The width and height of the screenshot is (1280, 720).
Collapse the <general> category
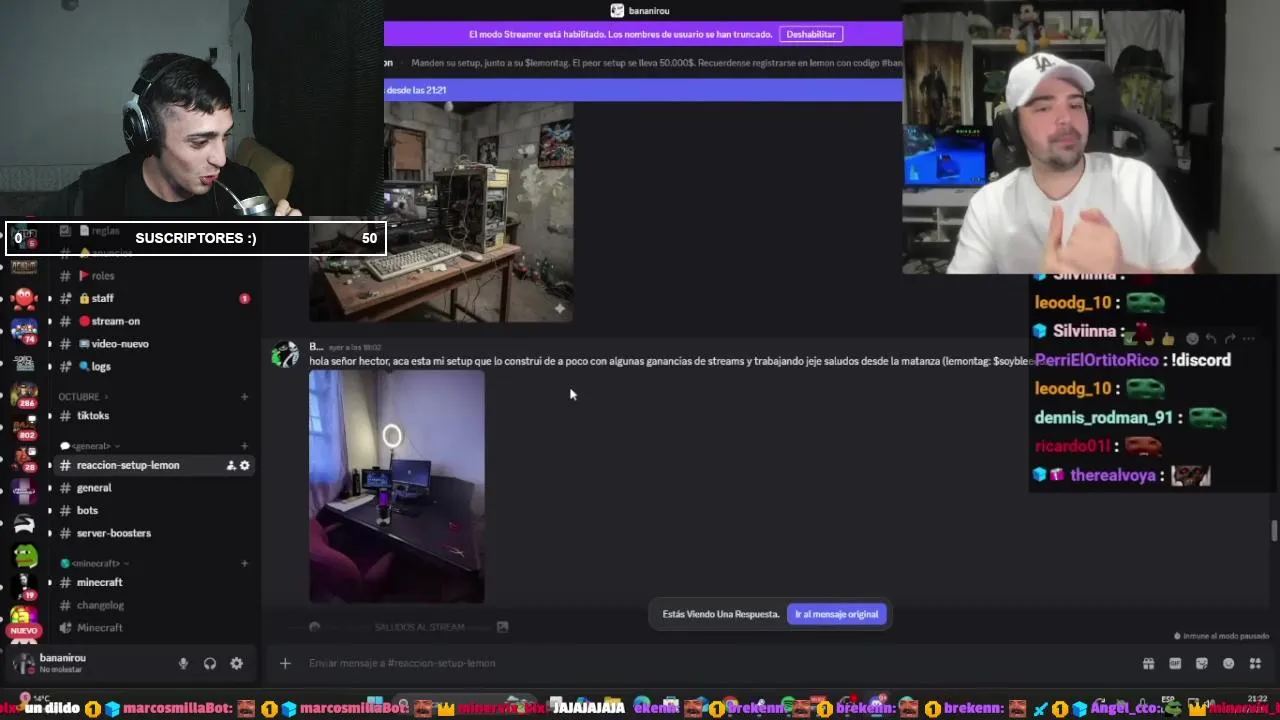(x=90, y=446)
